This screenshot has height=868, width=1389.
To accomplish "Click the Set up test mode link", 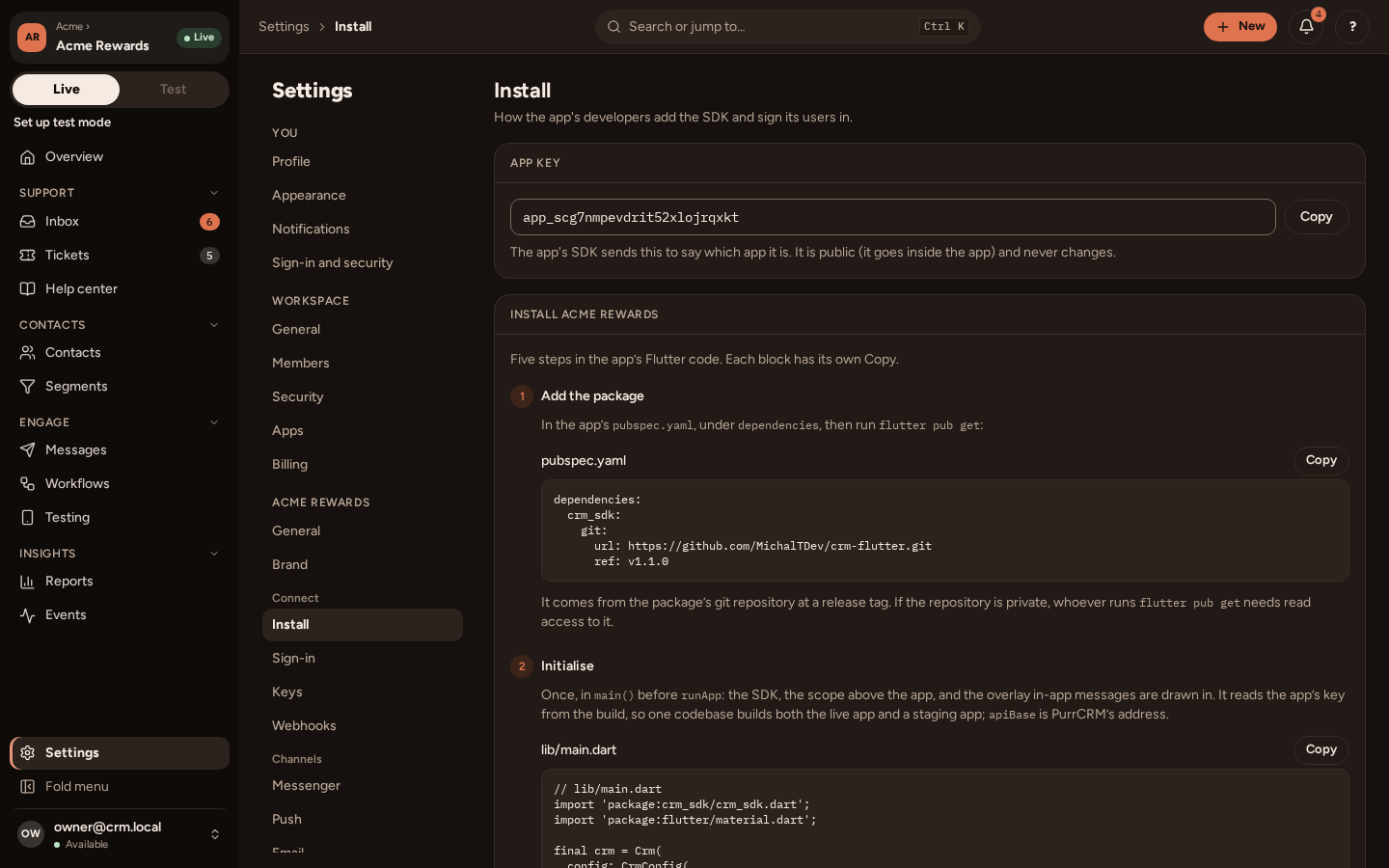I will click(63, 122).
